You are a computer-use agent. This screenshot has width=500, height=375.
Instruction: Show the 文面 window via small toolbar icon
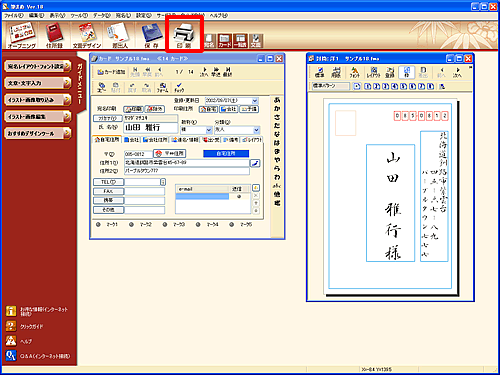tap(256, 41)
